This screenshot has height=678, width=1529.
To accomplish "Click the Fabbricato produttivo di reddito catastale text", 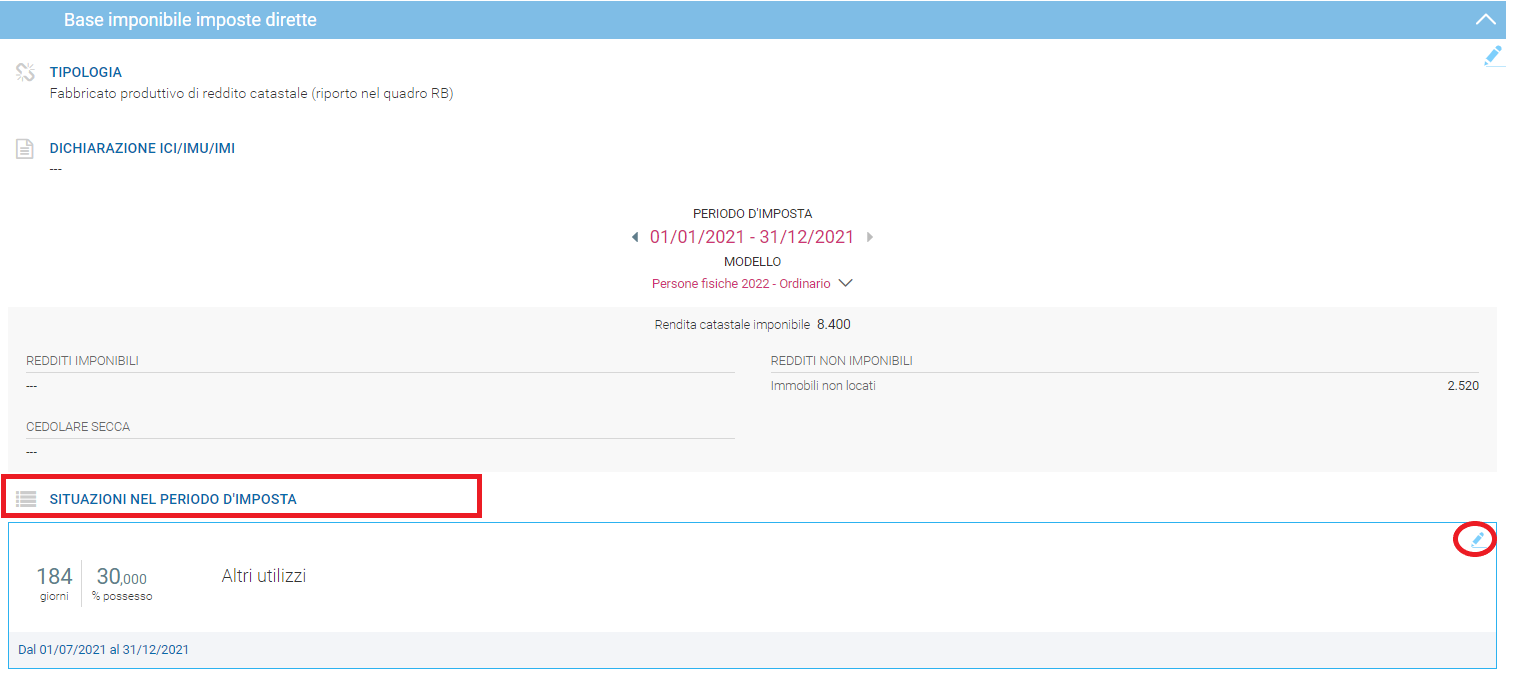I will (252, 94).
